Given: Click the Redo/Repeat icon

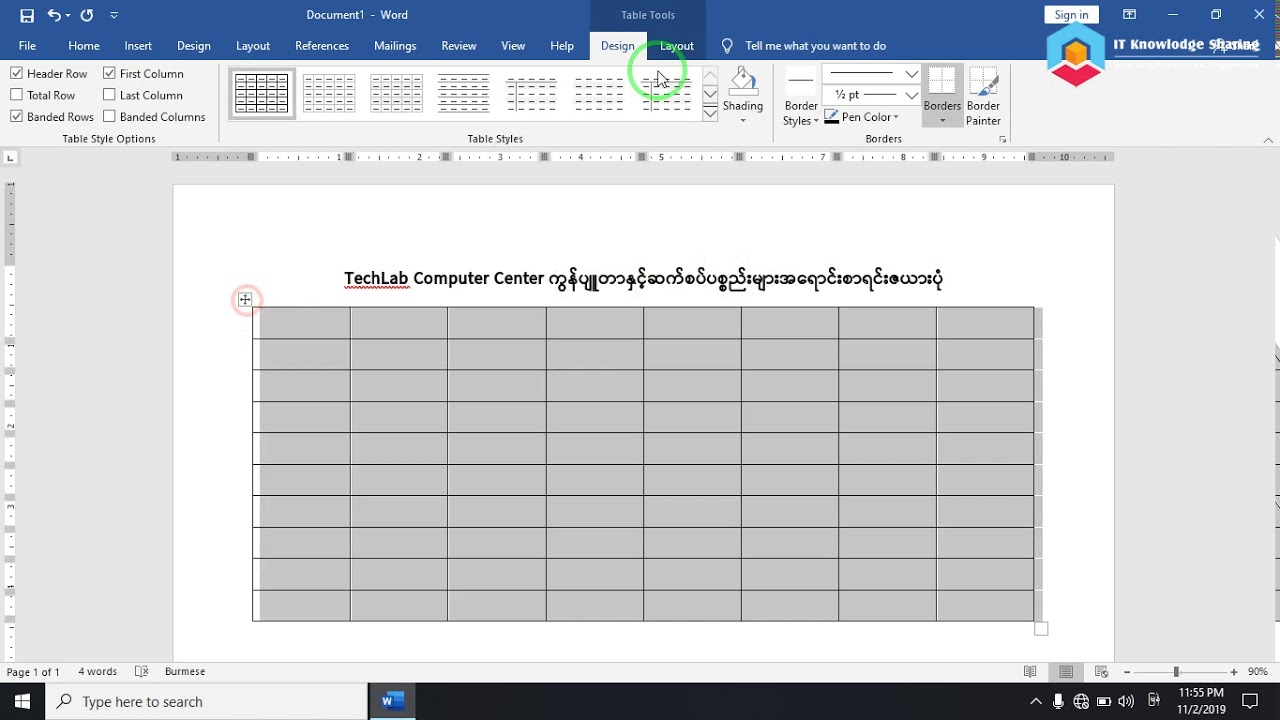Looking at the screenshot, I should [x=87, y=15].
